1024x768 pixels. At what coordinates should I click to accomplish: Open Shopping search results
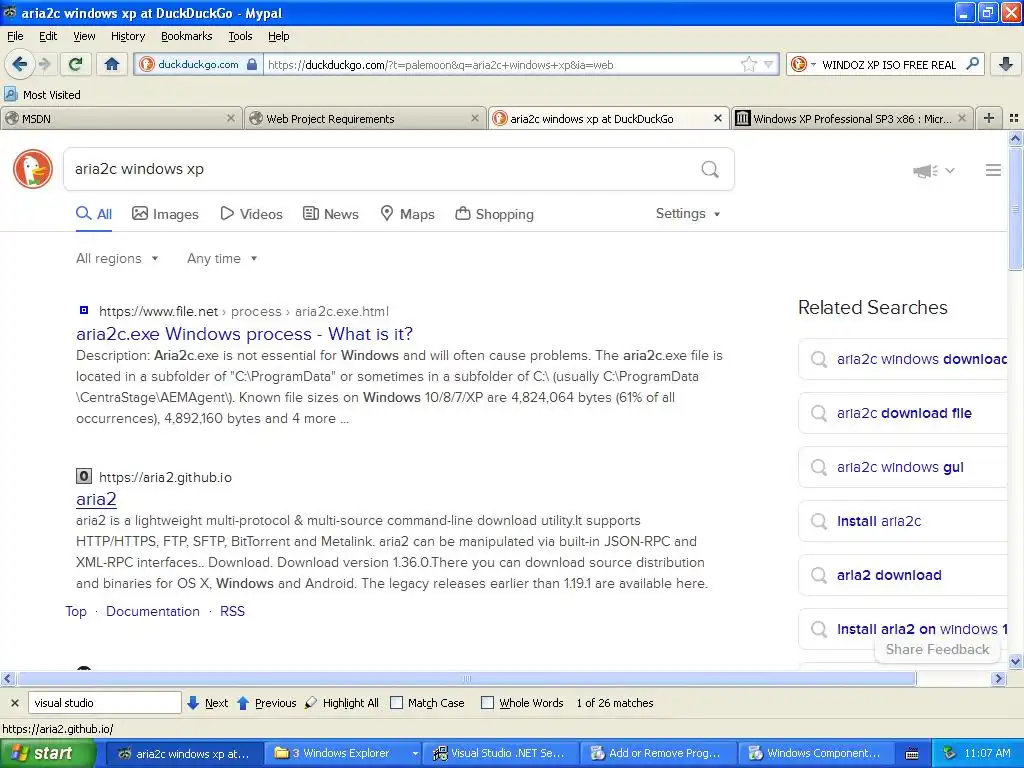[494, 214]
